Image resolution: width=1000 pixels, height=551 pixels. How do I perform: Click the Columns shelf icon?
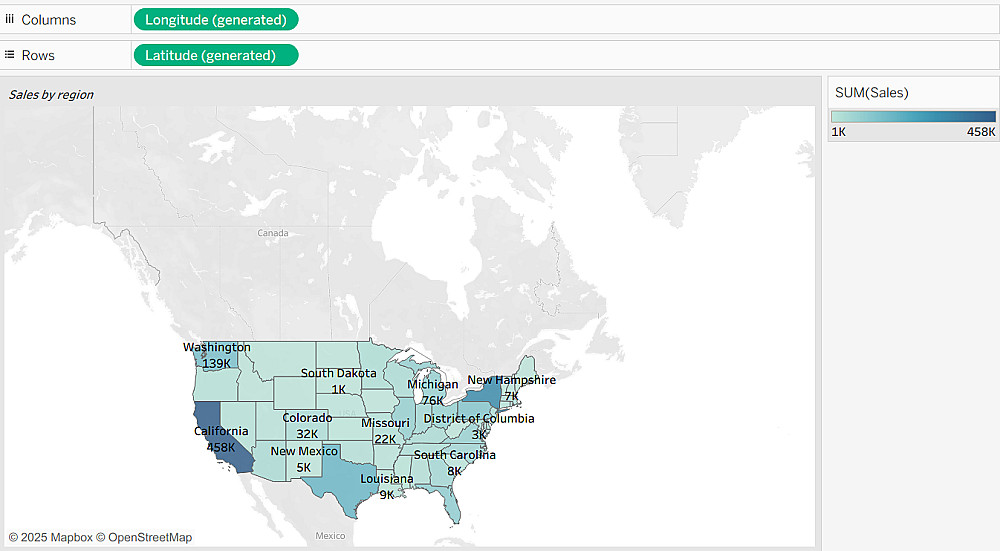(10, 19)
